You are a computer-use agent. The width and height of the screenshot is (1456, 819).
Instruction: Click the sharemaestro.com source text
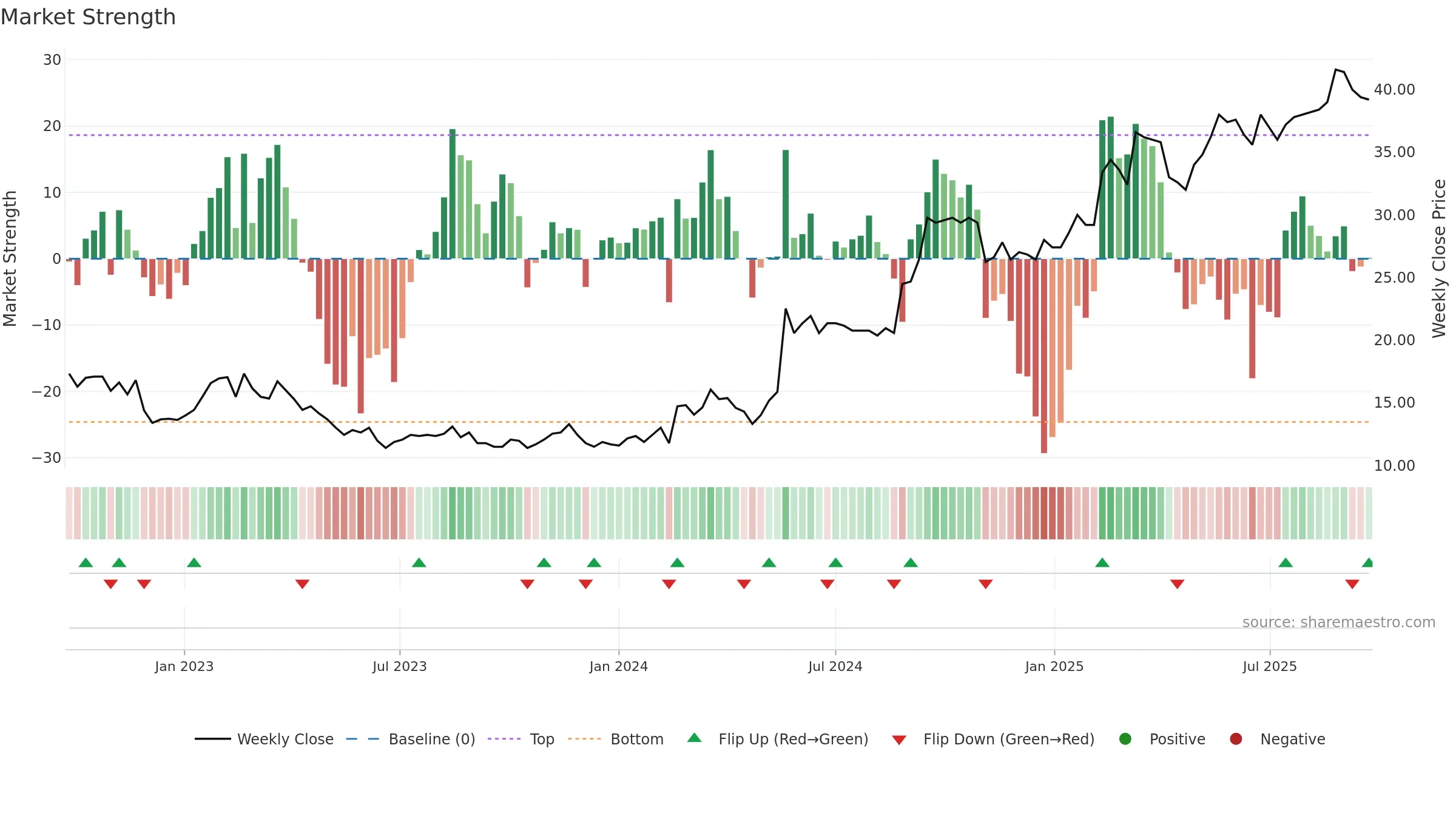click(1338, 622)
